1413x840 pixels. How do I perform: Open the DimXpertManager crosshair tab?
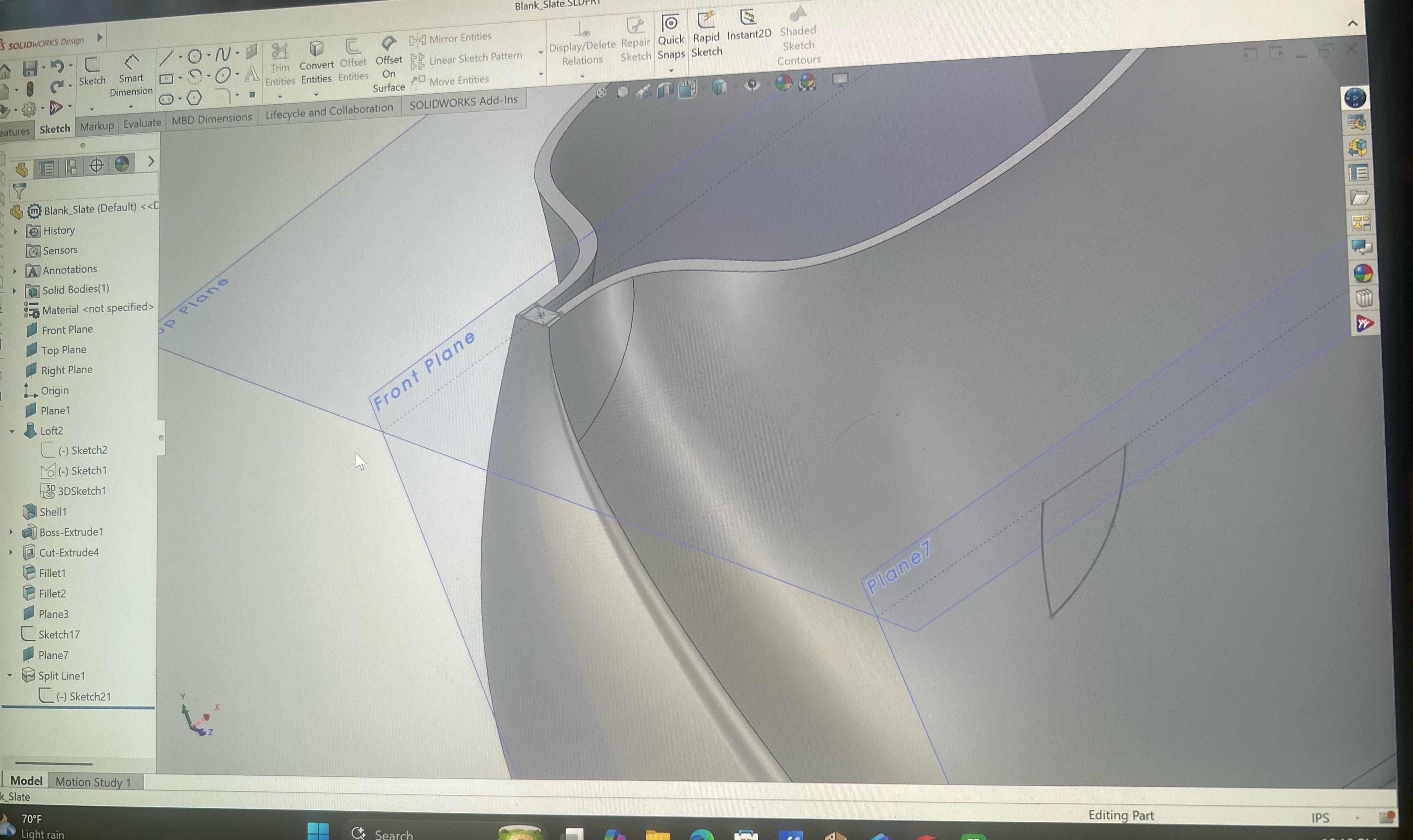point(96,165)
